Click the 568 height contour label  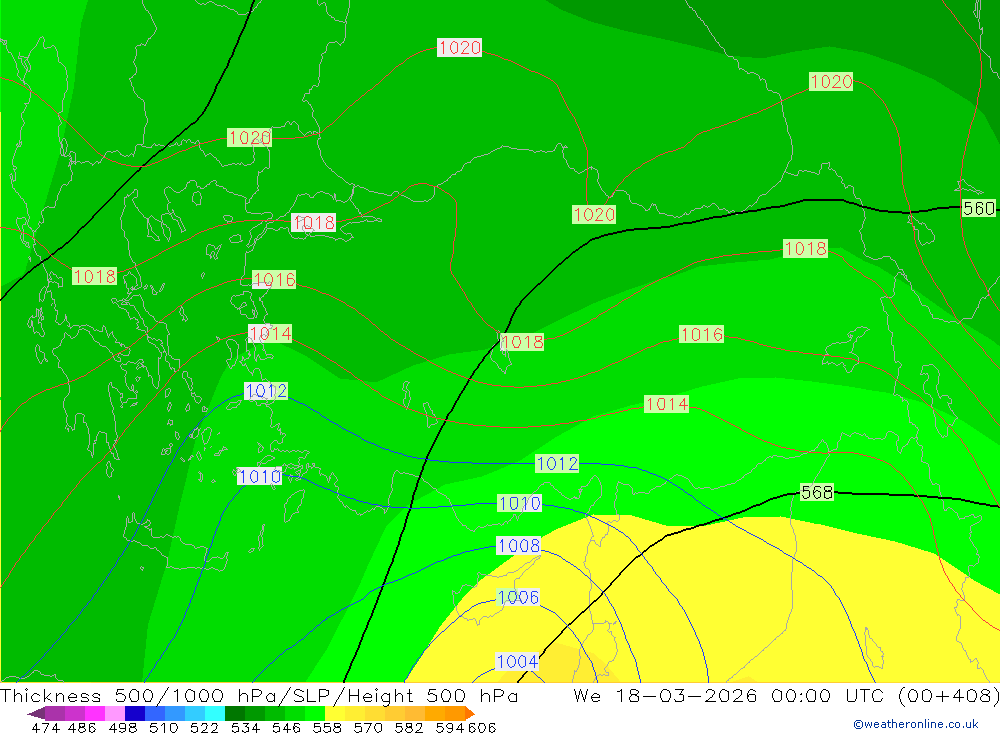click(816, 492)
